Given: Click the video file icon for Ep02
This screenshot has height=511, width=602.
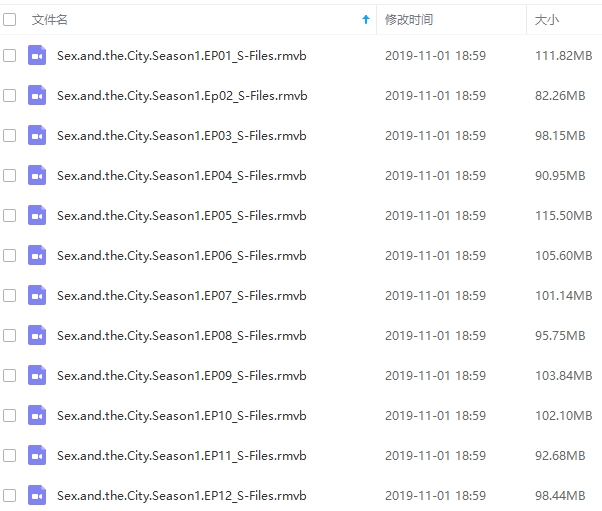Looking at the screenshot, I should pos(37,96).
